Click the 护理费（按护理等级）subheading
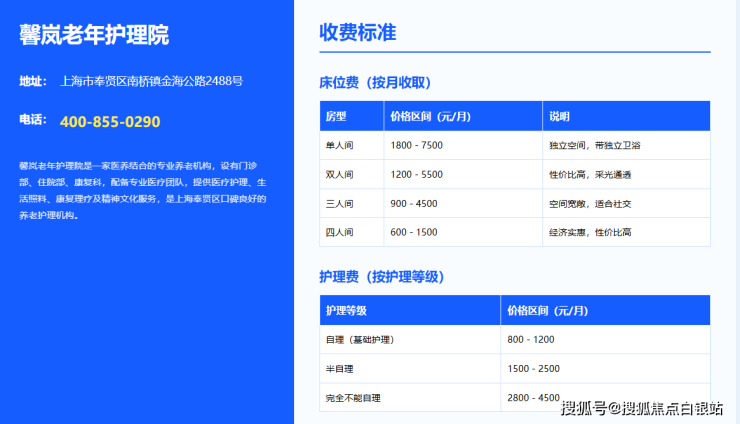The image size is (740, 424). pyautogui.click(x=382, y=277)
